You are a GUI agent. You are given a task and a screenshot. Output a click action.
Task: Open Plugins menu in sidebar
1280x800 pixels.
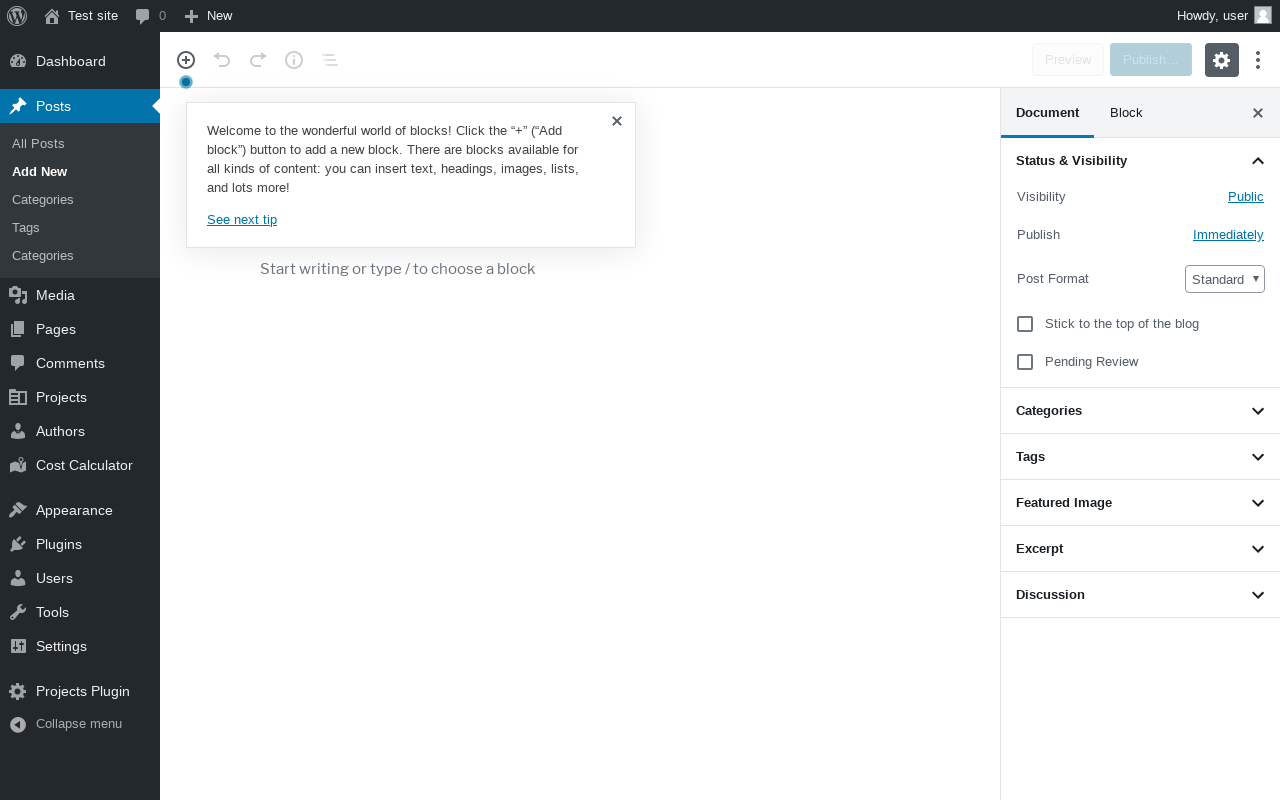pos(80,544)
